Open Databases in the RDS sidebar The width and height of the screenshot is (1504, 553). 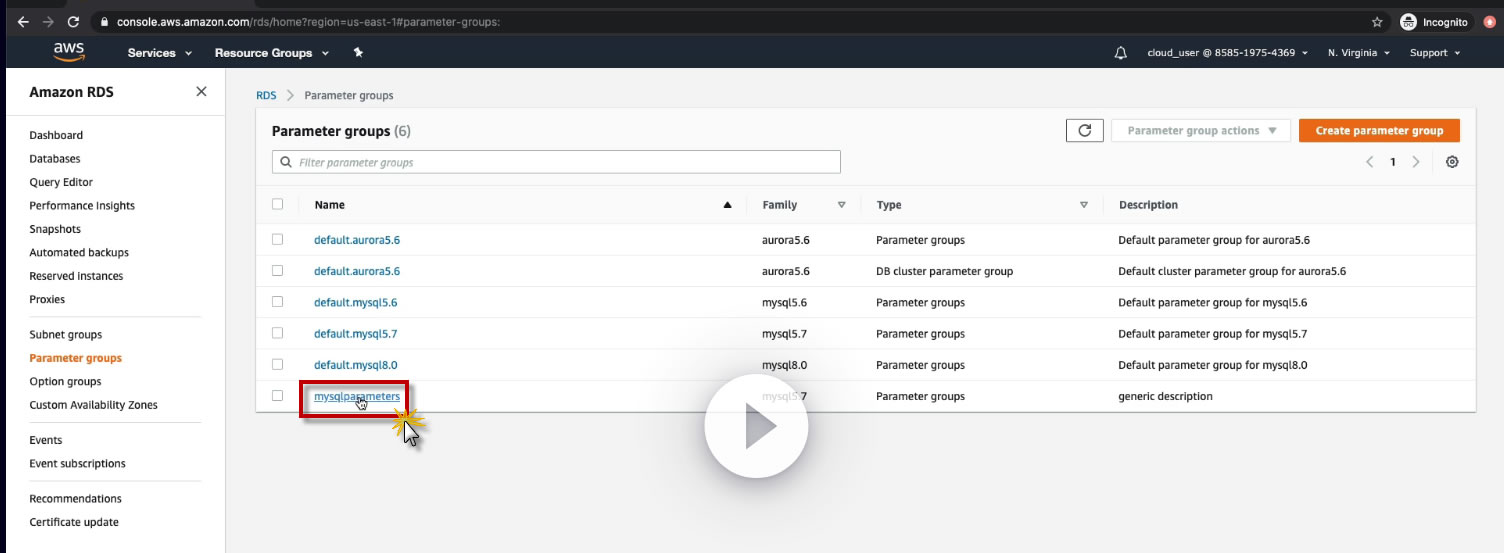point(55,158)
